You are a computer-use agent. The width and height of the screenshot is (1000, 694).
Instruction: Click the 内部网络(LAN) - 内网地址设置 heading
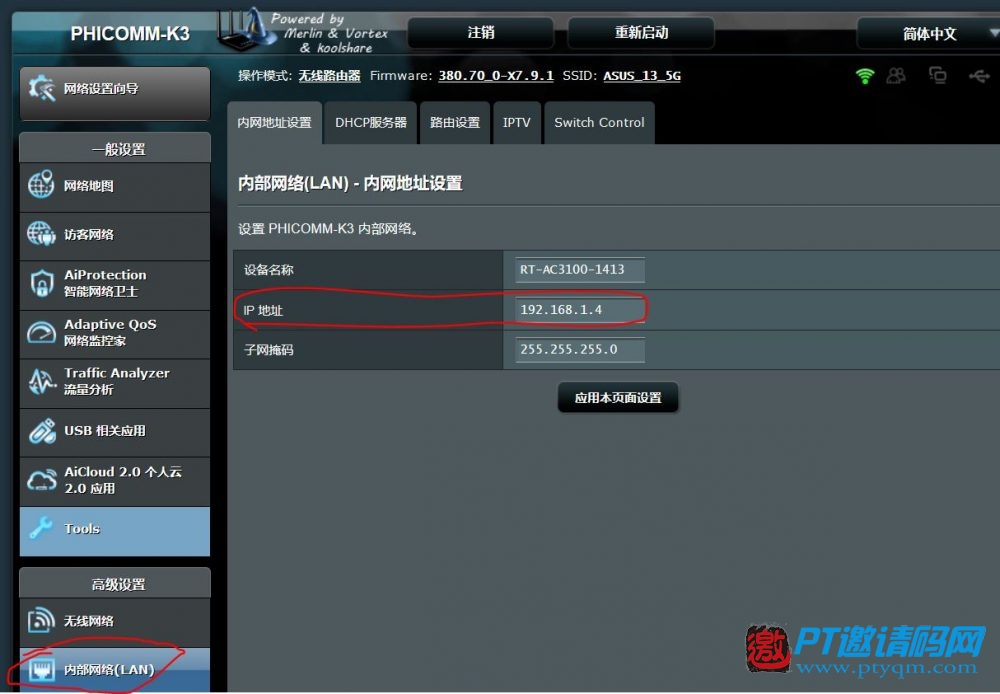[x=349, y=184]
